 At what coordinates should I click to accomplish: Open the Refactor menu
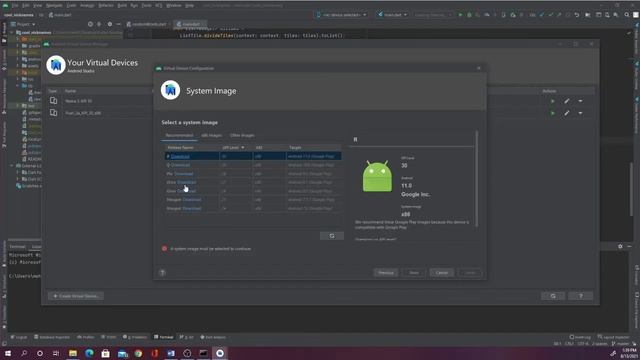click(106, 6)
